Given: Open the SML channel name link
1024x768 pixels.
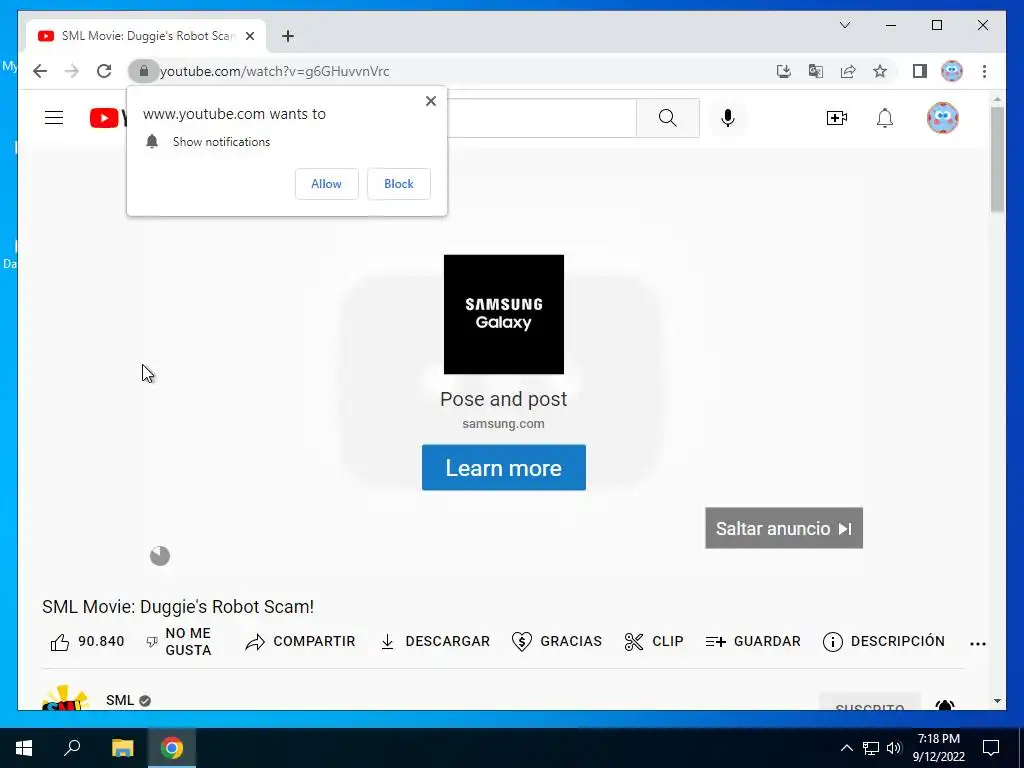Looking at the screenshot, I should (x=120, y=700).
